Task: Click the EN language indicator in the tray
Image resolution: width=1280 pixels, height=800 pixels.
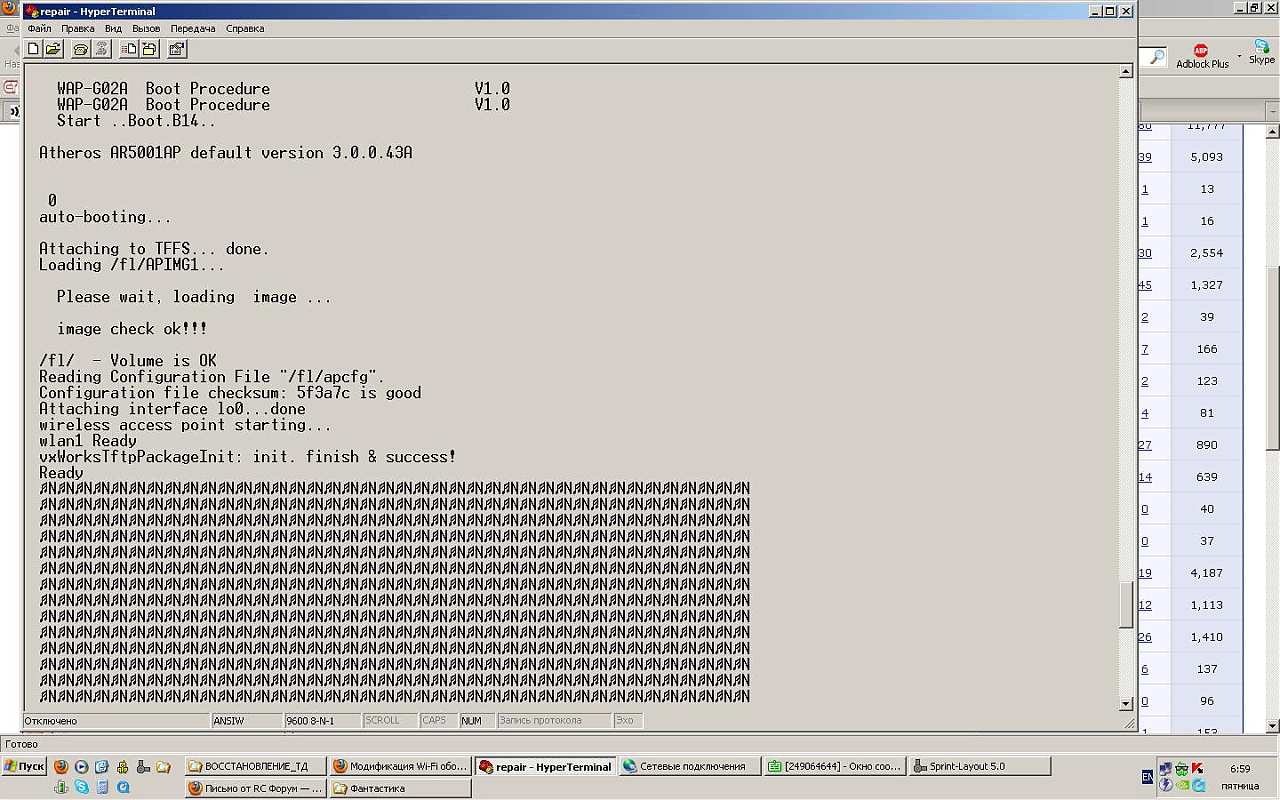Action: pos(1147,777)
